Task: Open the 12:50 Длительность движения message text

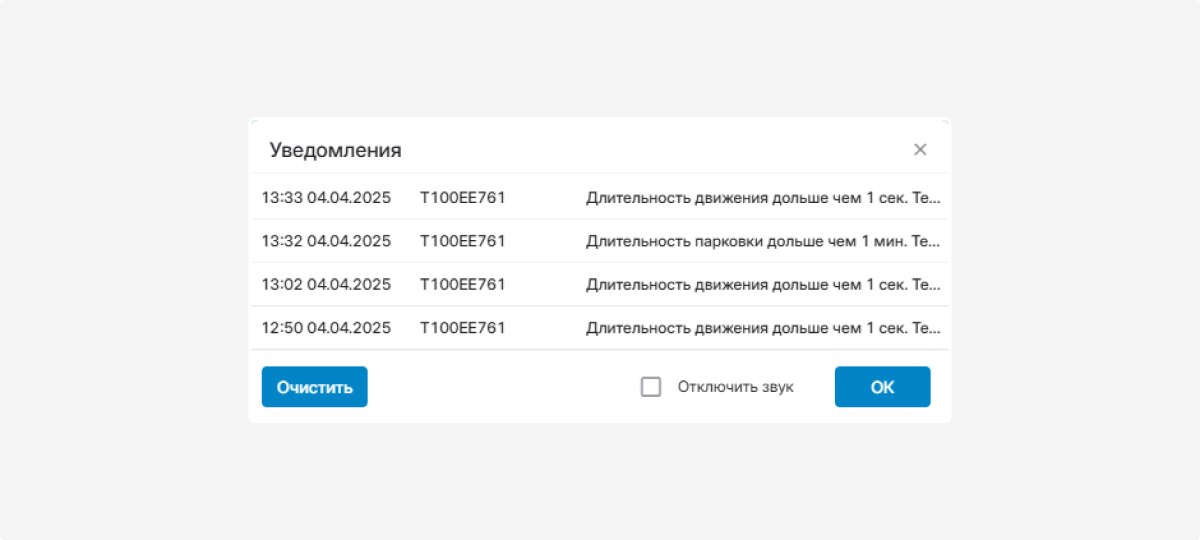Action: coord(763,327)
